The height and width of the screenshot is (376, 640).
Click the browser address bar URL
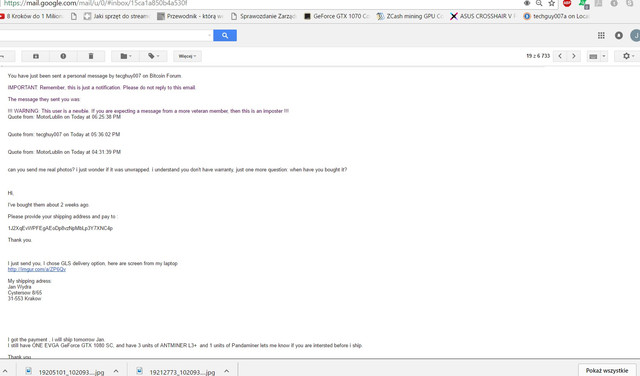pos(95,3)
